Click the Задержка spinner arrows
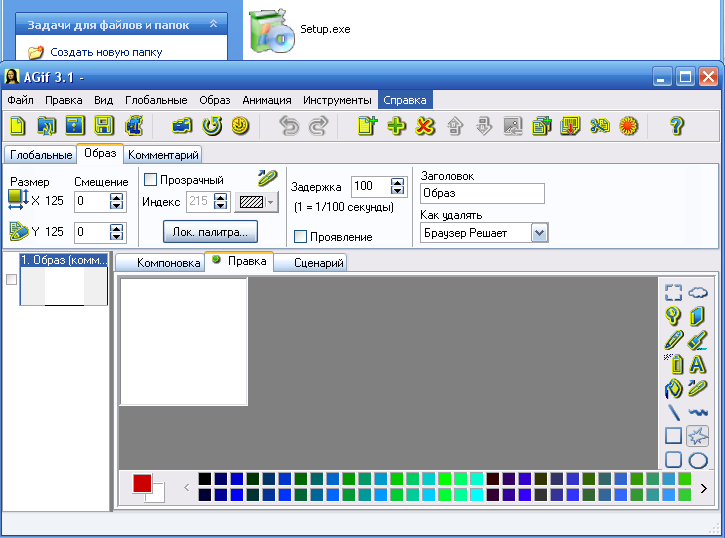Screen dimensions: 725x538 pos(397,186)
